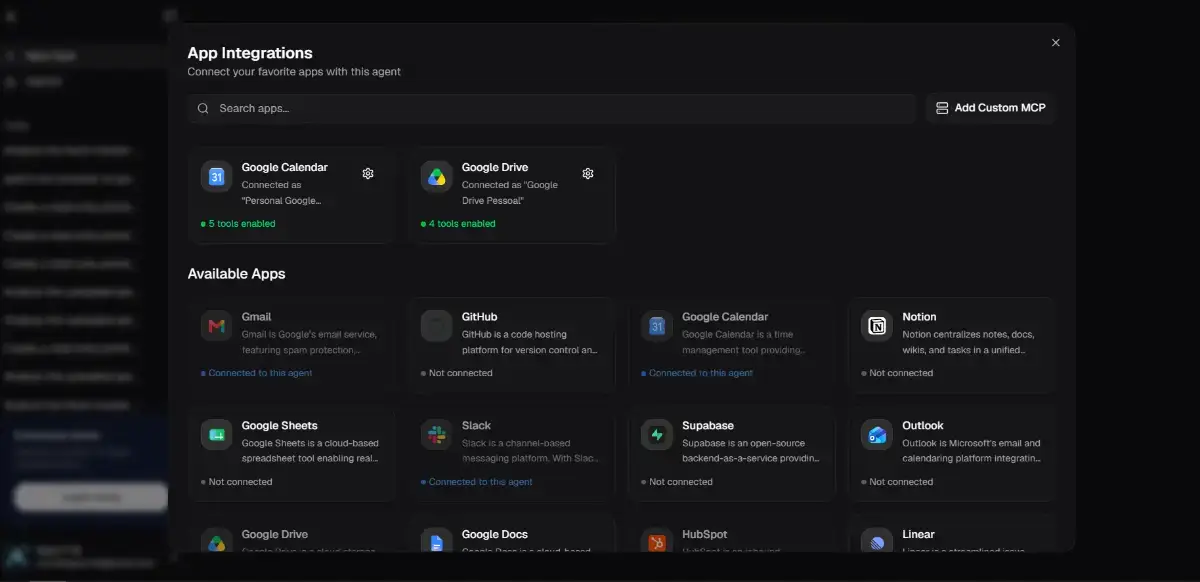Click the connected Google Calendar app icon
This screenshot has height=582, width=1200.
point(217,177)
